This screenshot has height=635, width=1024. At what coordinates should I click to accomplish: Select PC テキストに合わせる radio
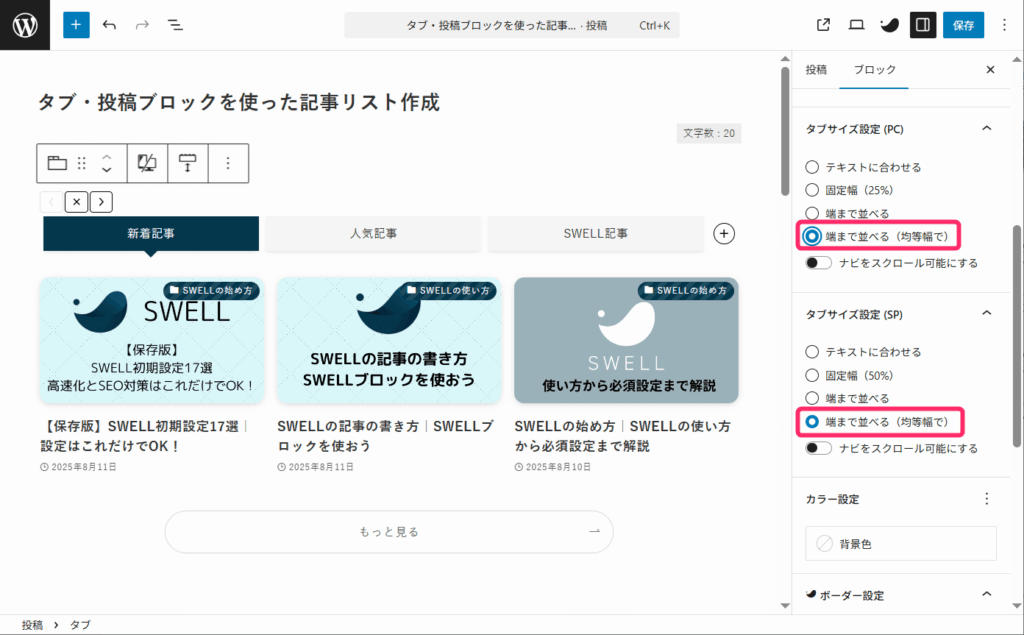click(812, 167)
